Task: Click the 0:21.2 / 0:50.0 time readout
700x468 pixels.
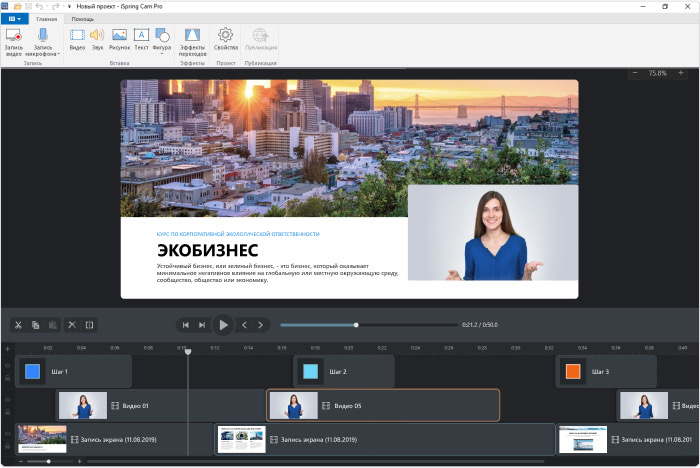Action: (480, 325)
